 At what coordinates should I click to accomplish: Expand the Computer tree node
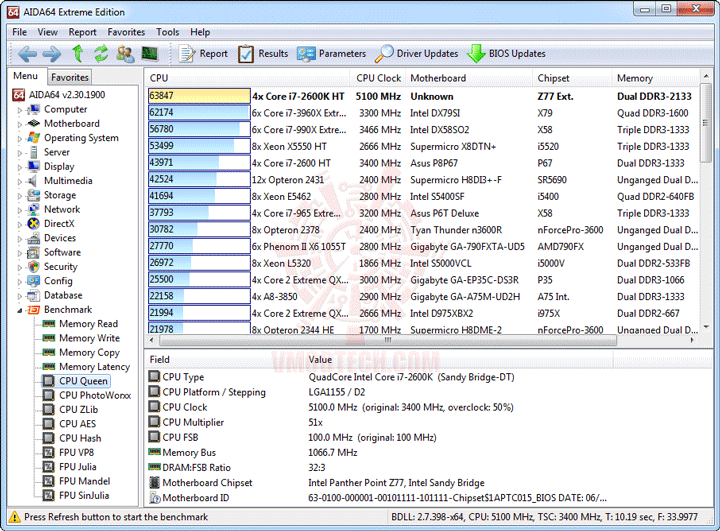click(19, 110)
